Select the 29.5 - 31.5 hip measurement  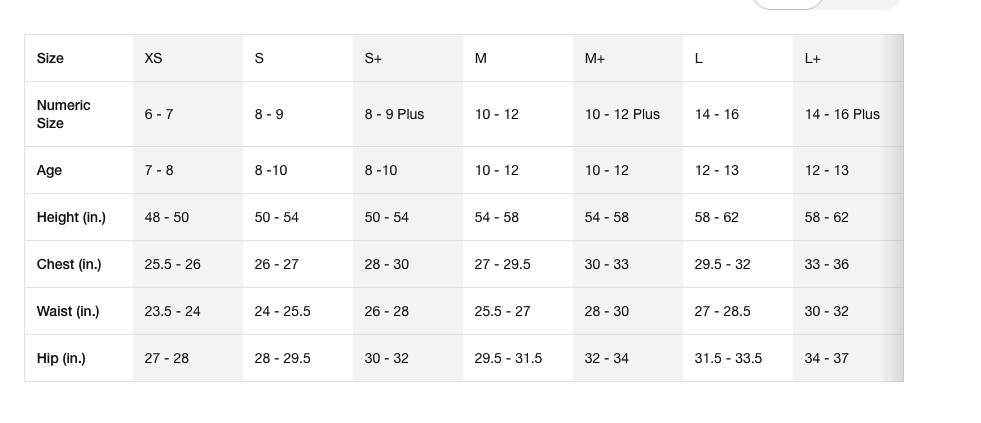pos(509,358)
